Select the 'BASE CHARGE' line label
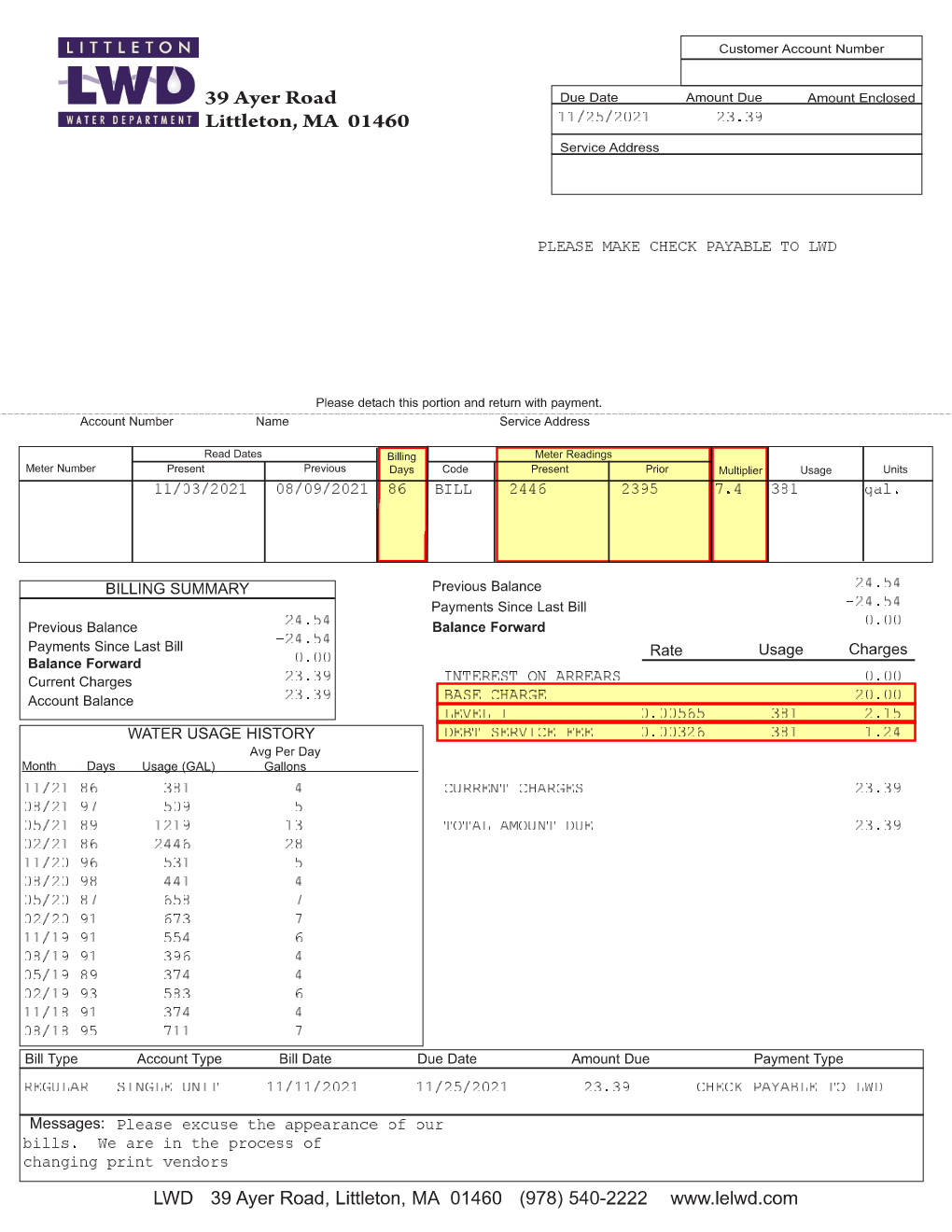The width and height of the screenshot is (952, 1232). click(x=496, y=694)
